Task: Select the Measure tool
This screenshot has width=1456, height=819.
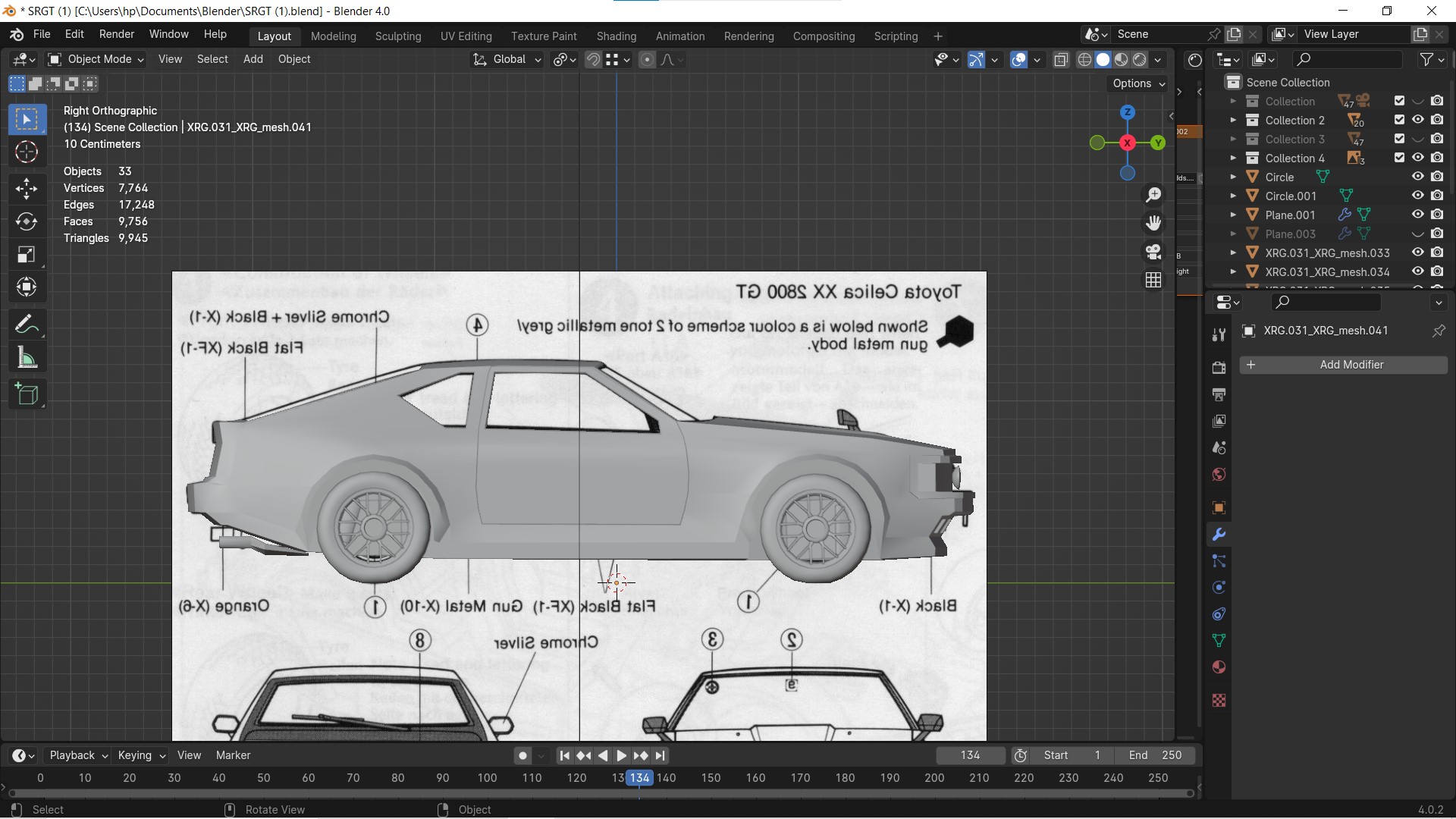Action: 27,358
